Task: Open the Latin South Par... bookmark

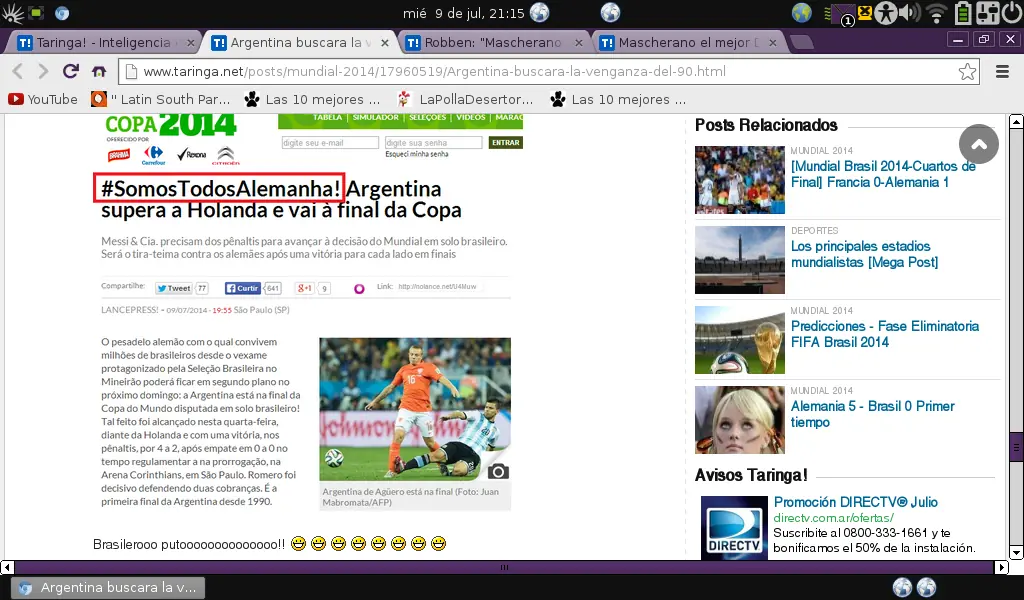Action: (161, 99)
